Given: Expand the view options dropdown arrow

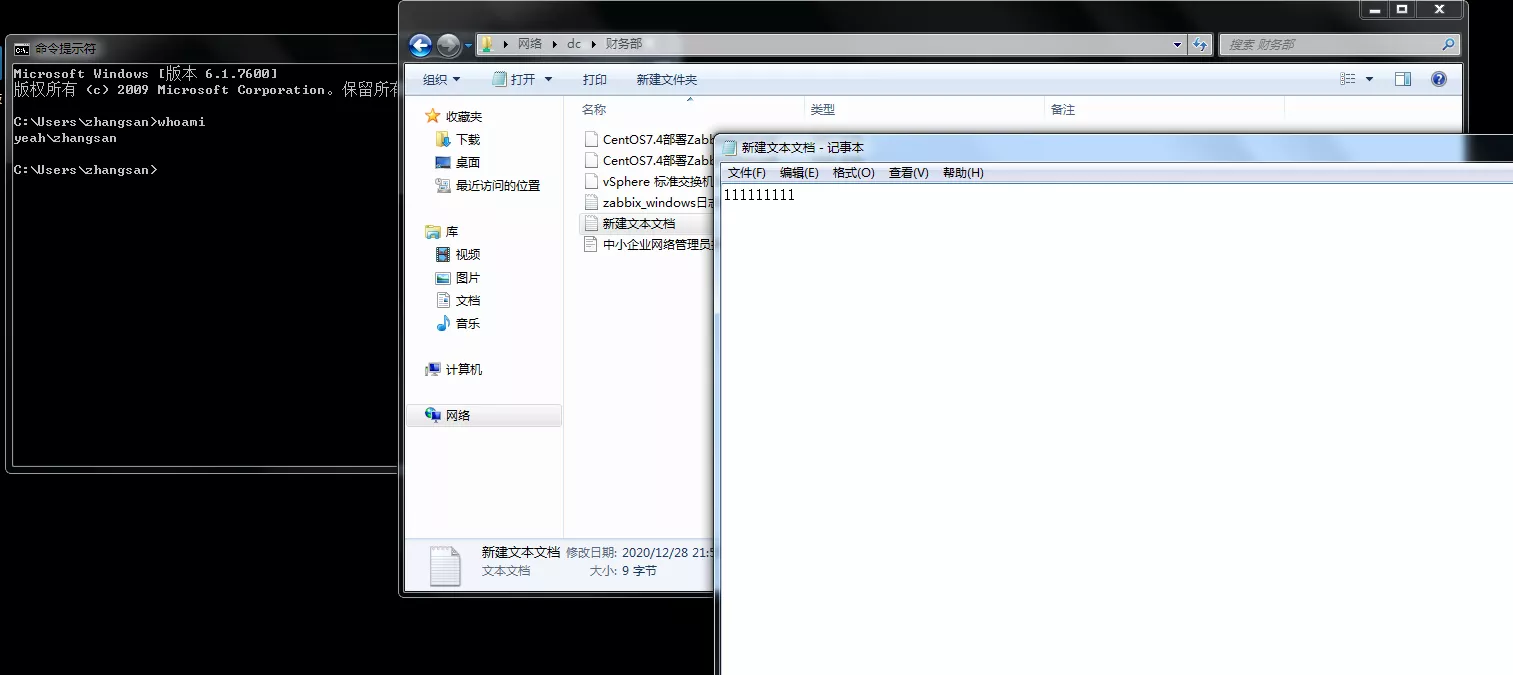Looking at the screenshot, I should point(1370,79).
